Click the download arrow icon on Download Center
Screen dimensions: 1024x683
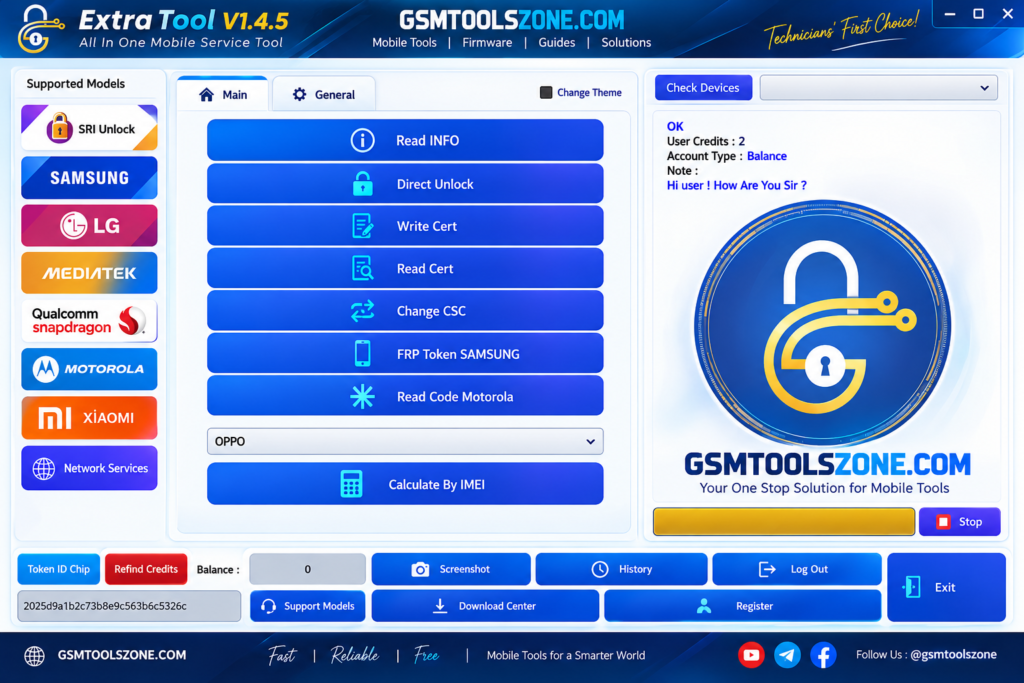tap(440, 606)
